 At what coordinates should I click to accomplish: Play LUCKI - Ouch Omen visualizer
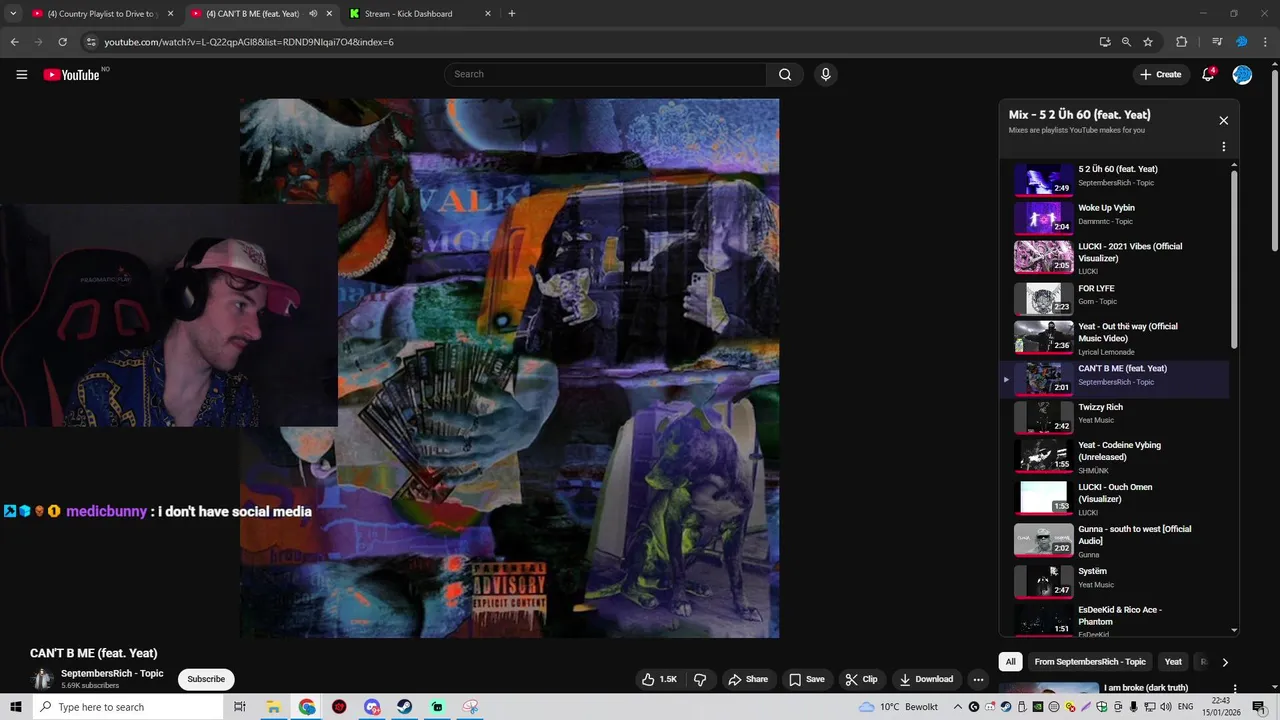(1114, 499)
